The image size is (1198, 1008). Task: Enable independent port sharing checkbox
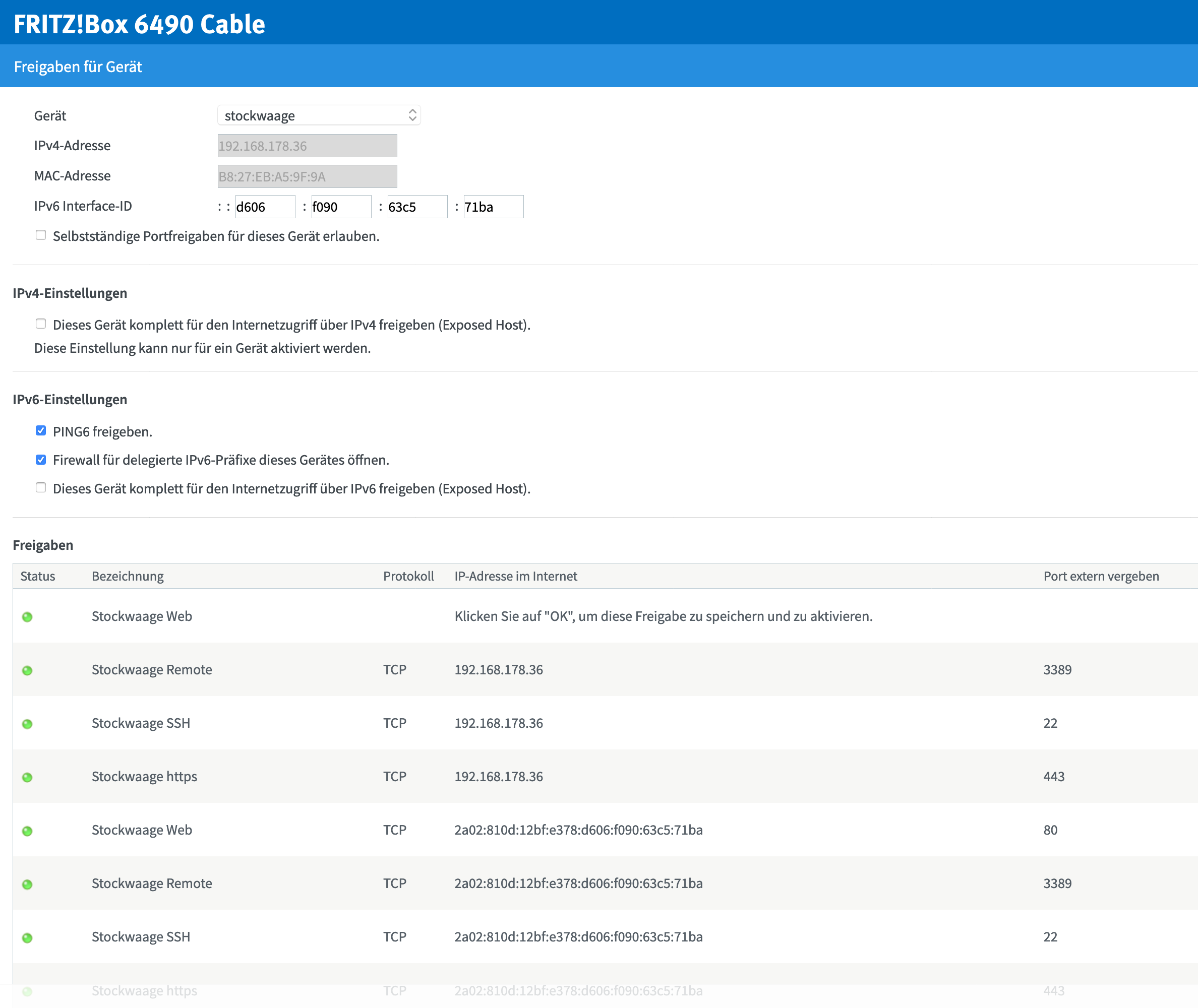pos(40,235)
